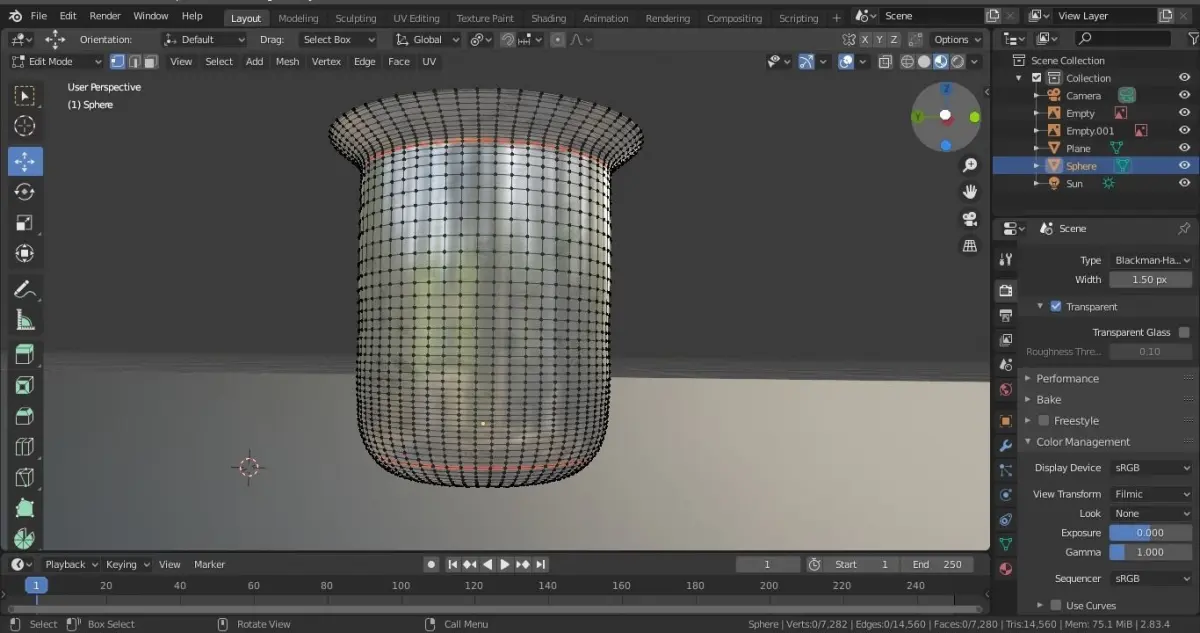The width and height of the screenshot is (1200, 633).
Task: Open the Render menu
Action: point(105,16)
